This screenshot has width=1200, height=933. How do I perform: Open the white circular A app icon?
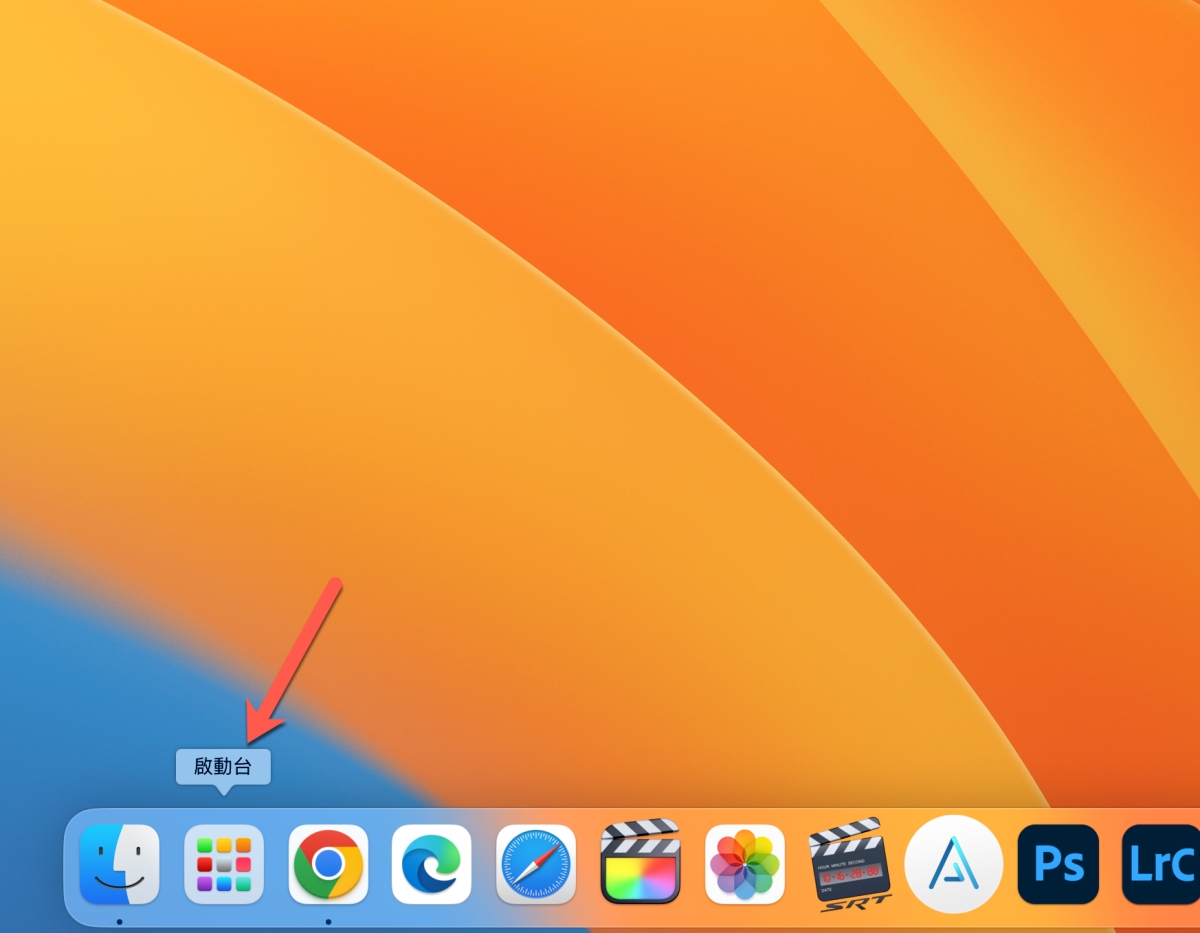pyautogui.click(x=954, y=864)
